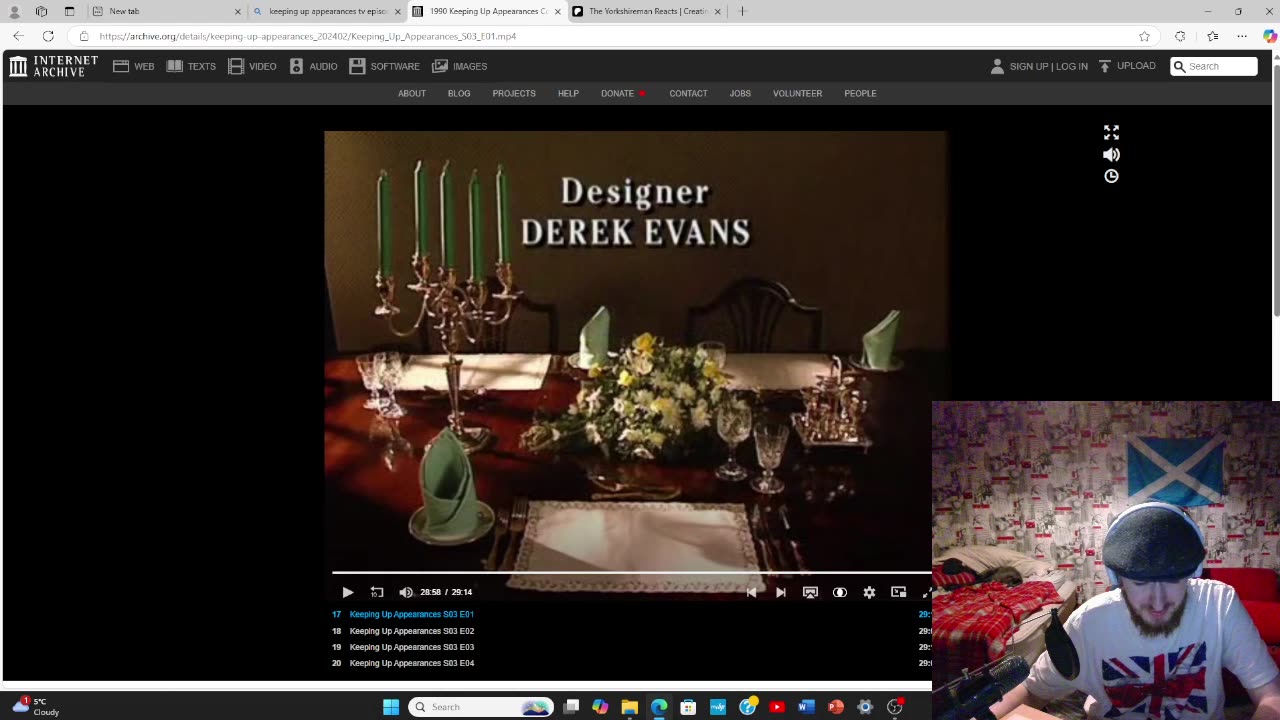Open the VIDEO media menu
The width and height of the screenshot is (1280, 720).
tap(252, 66)
